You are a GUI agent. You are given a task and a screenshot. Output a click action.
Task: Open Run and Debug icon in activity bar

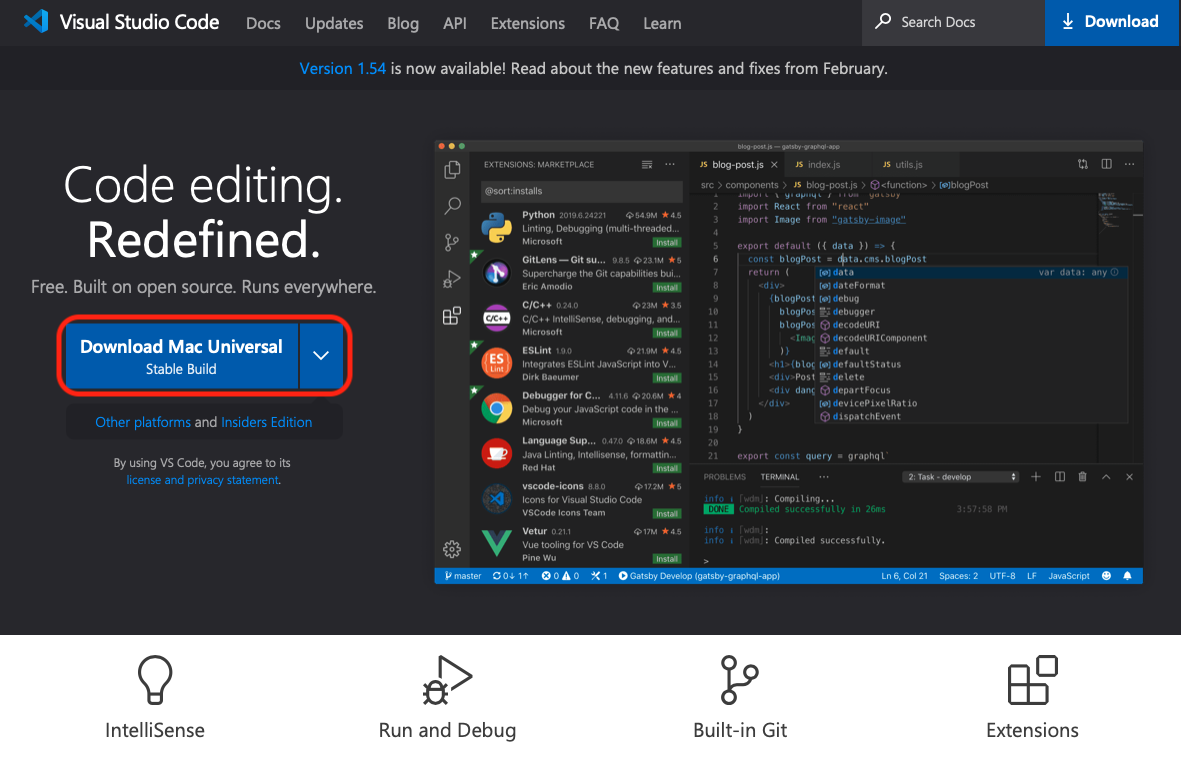click(x=452, y=279)
